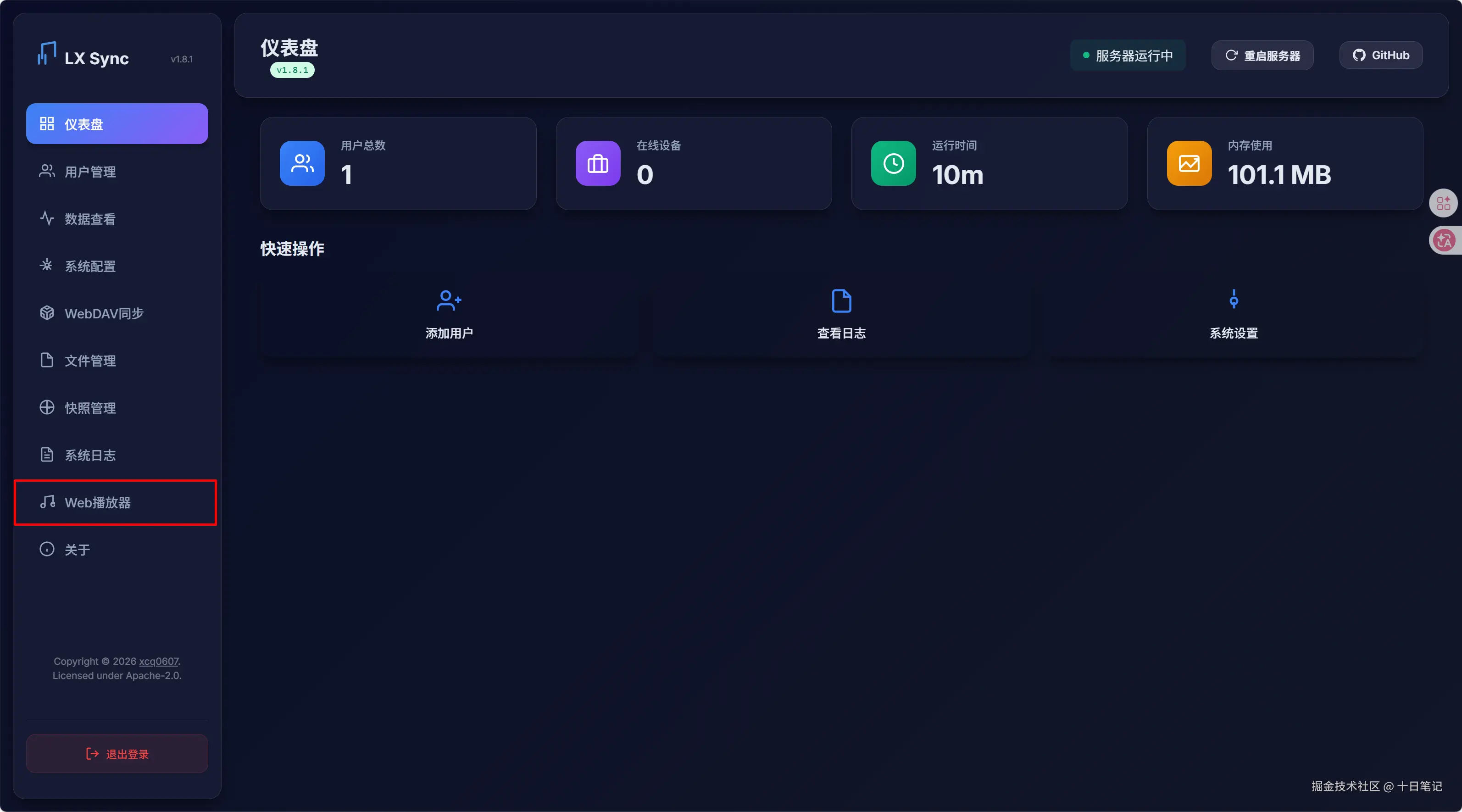Screen dimensions: 1462x812
Task: Open the WebDAV同步 page
Action: [x=117, y=313]
